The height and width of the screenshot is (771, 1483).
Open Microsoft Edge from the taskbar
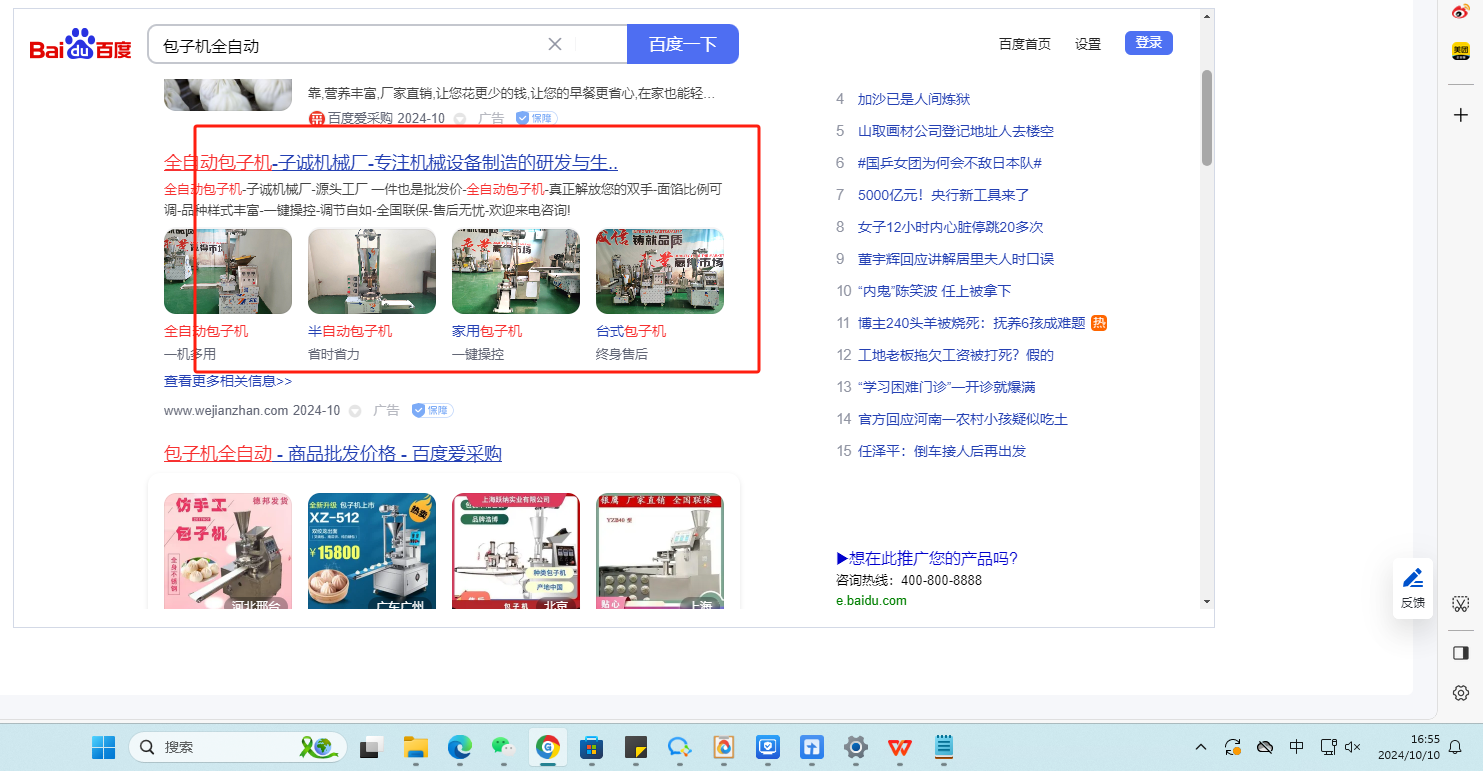pos(459,747)
